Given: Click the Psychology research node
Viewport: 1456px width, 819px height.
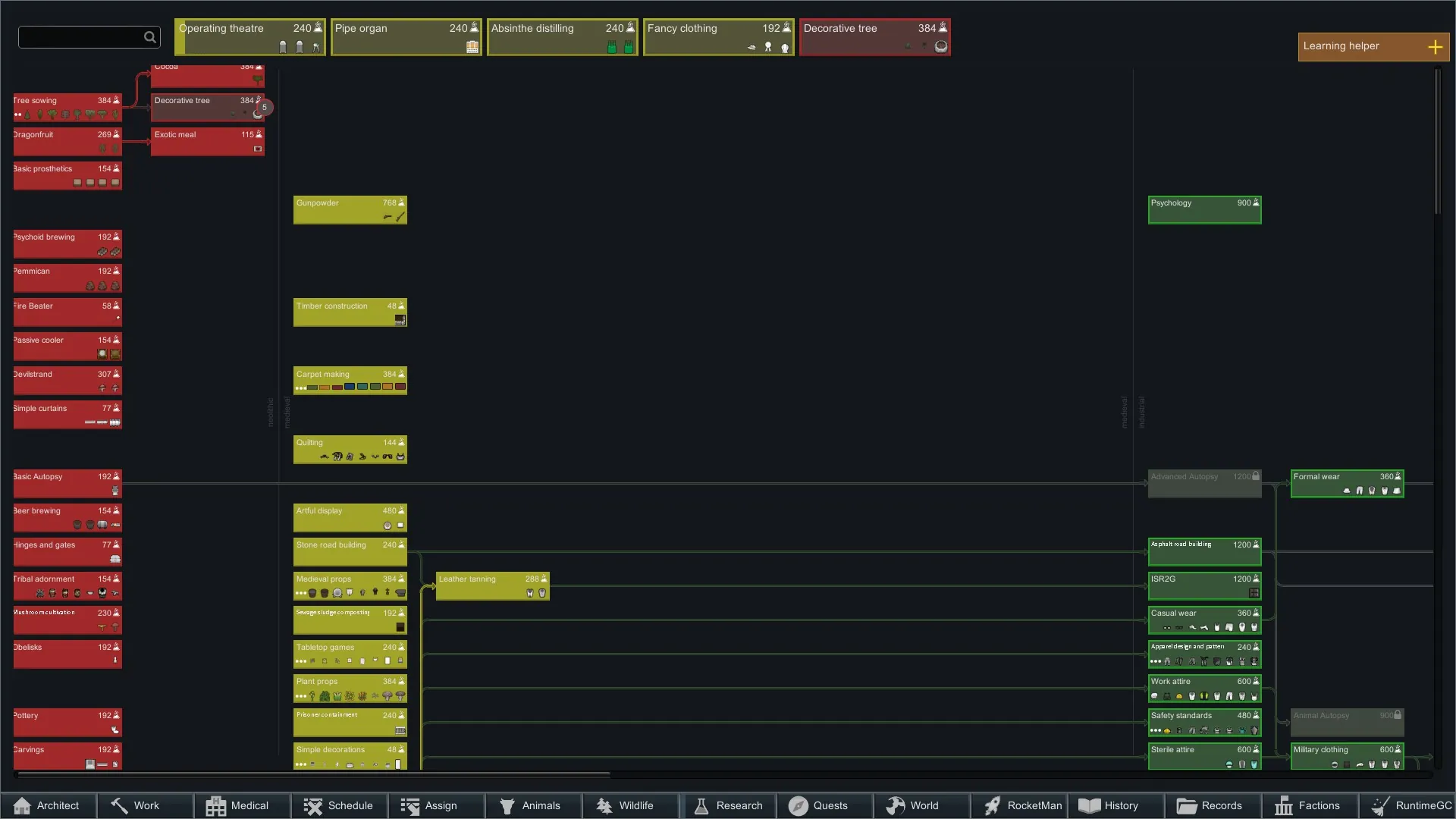Looking at the screenshot, I should [1204, 210].
